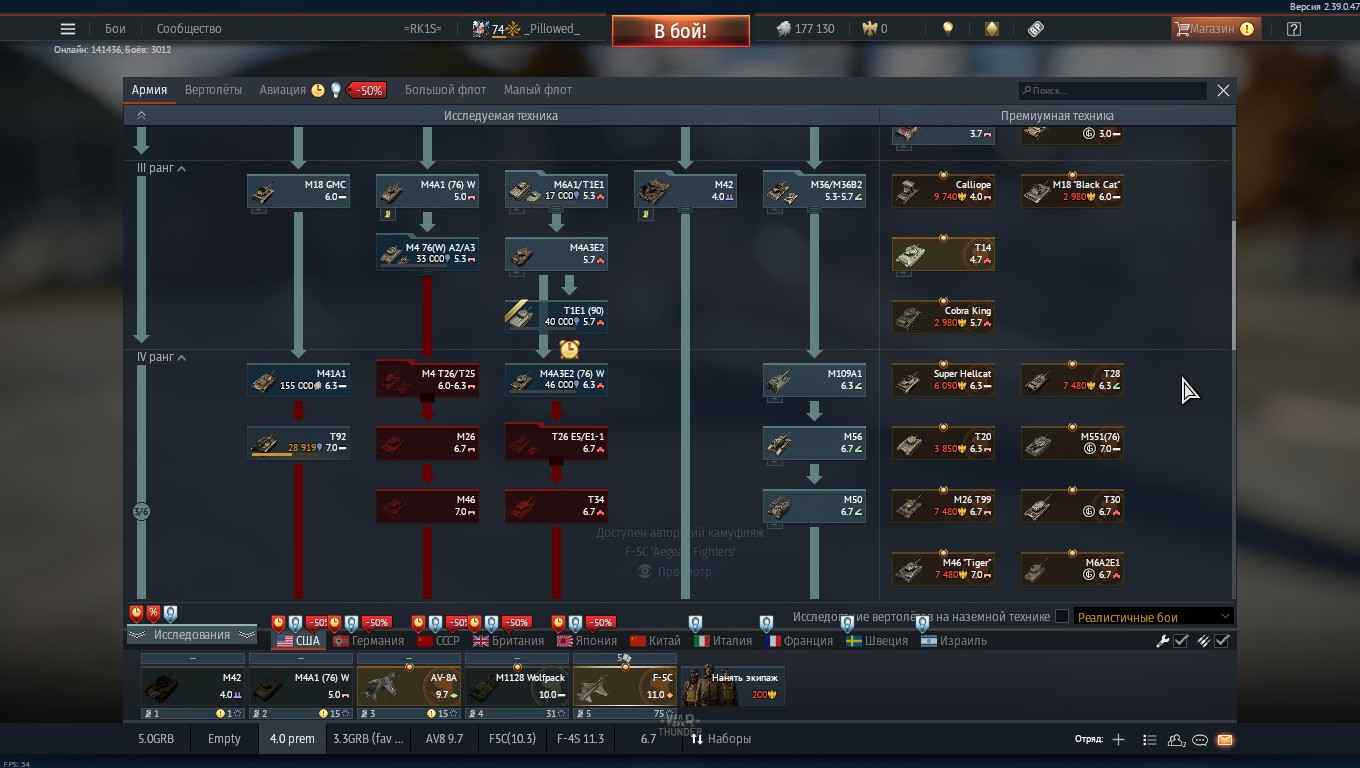Select the T92 vehicle being researched
Viewport: 1360px width, 768px height.
(298, 443)
